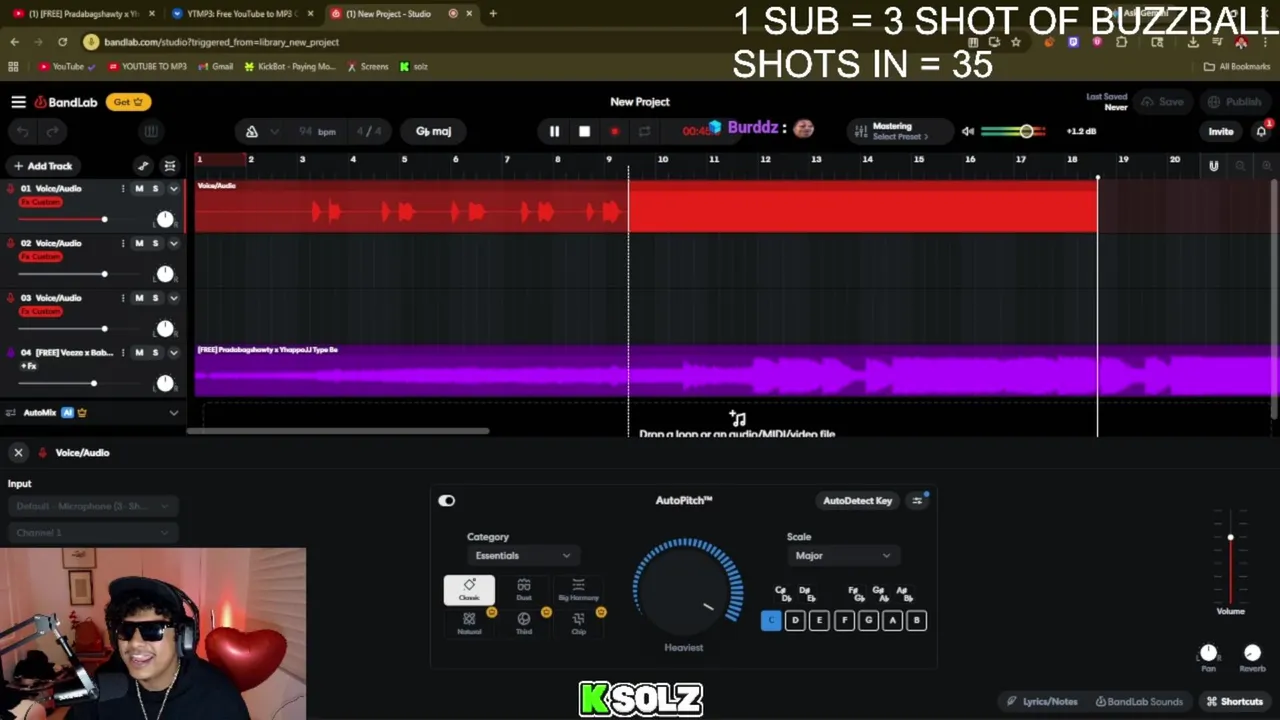Toggle the cycle loop button
The image size is (1280, 720).
[644, 131]
